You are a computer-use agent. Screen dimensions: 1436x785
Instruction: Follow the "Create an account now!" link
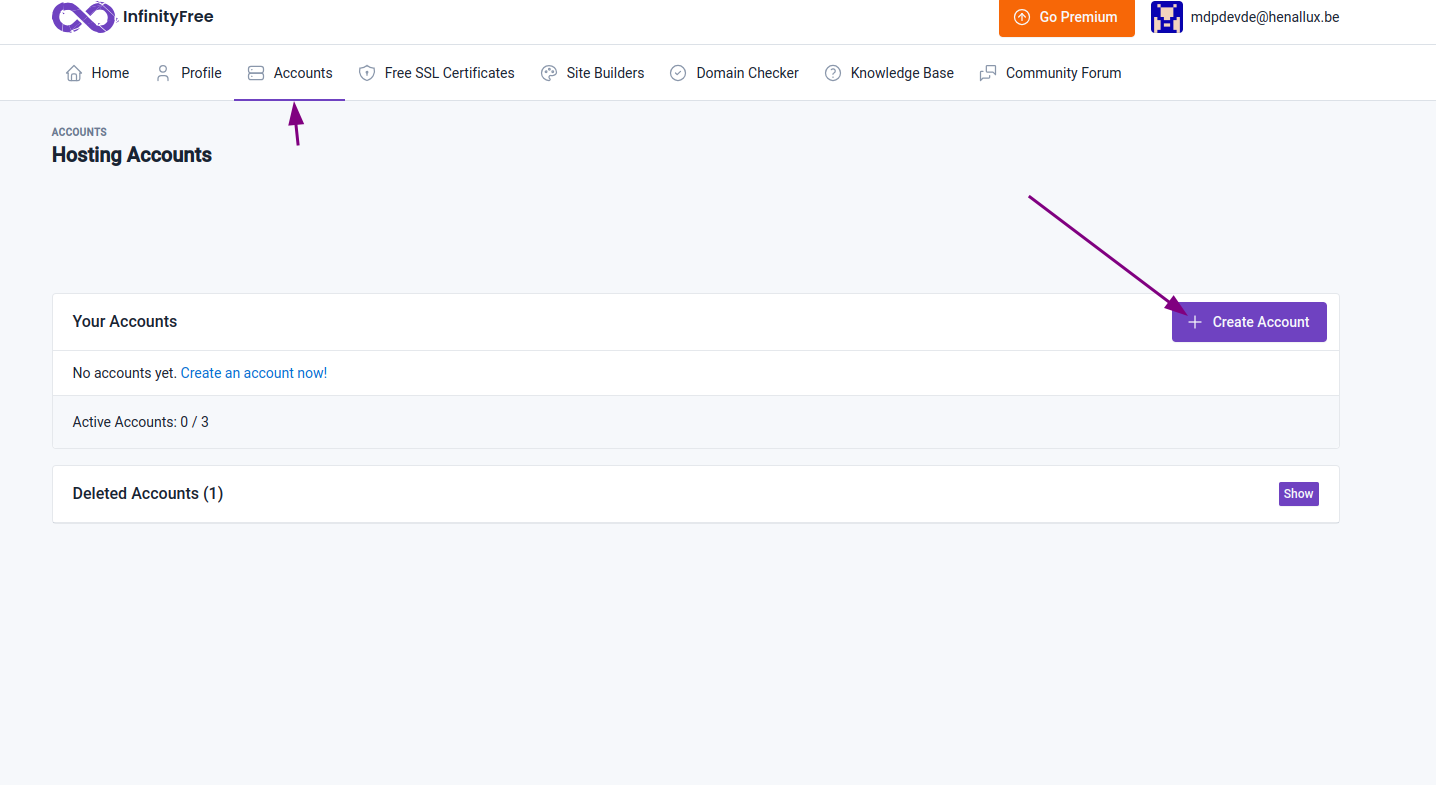[x=254, y=373]
